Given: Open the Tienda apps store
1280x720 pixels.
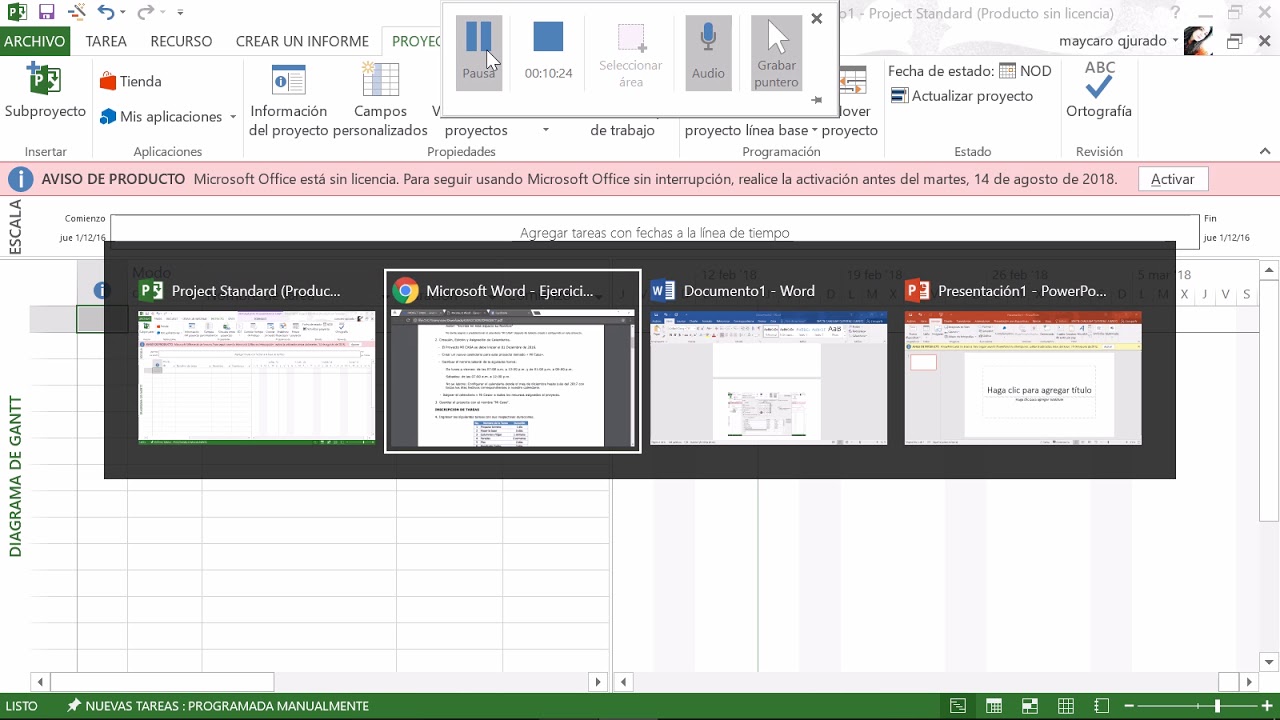Looking at the screenshot, I should point(131,81).
